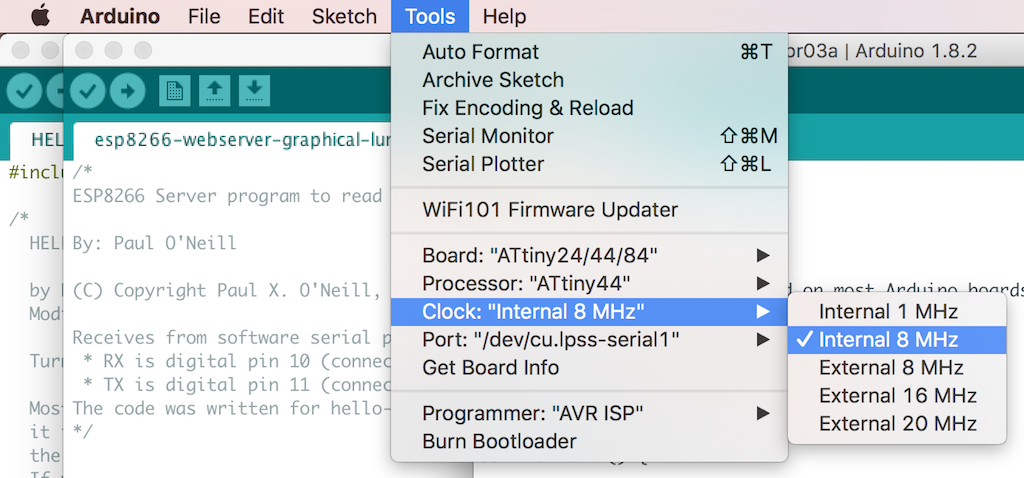Select Internal 1 MHz clock option
This screenshot has width=1024, height=478.
pyautogui.click(x=888, y=311)
